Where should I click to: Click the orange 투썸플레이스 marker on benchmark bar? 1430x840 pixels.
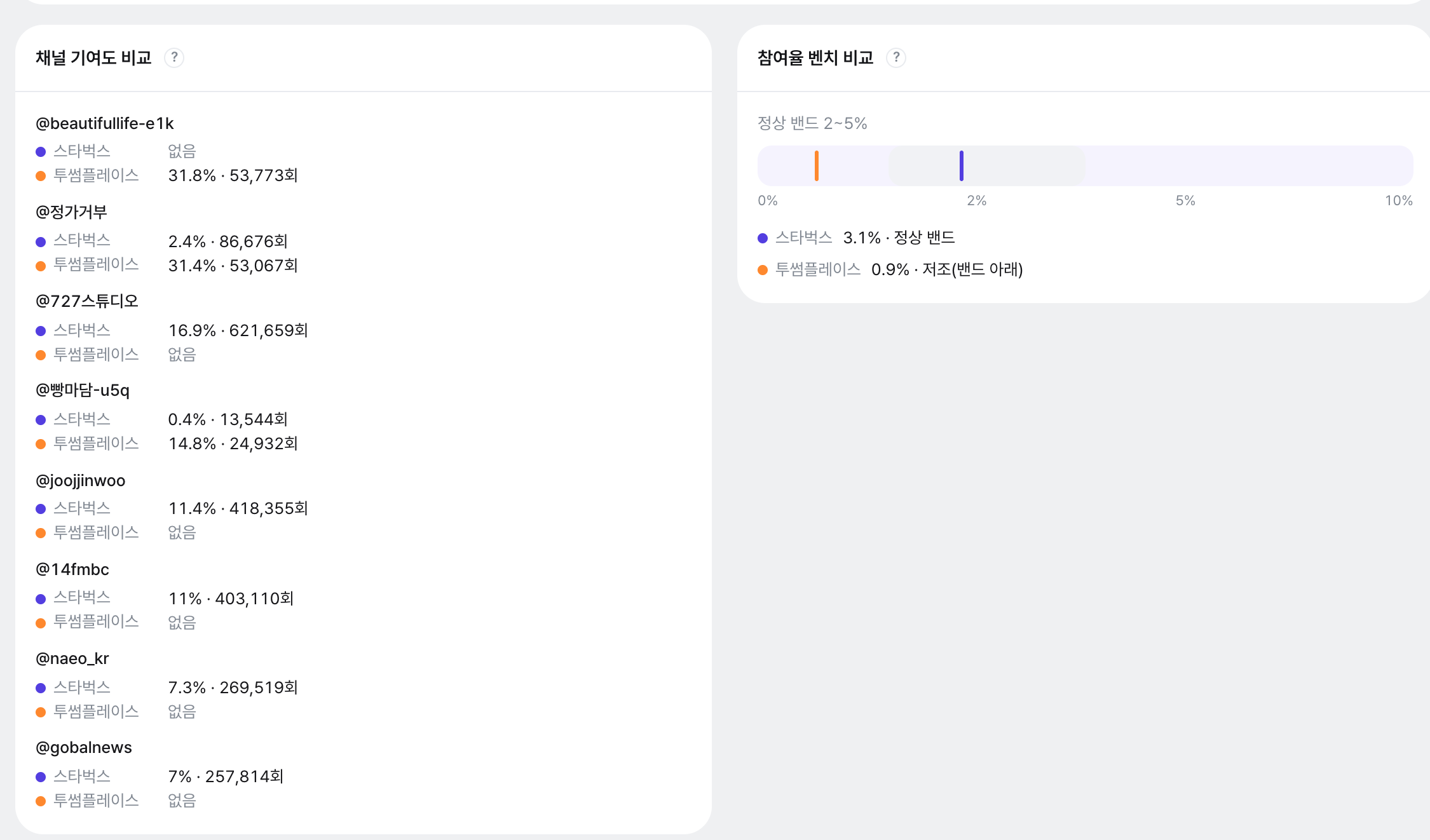coord(817,166)
